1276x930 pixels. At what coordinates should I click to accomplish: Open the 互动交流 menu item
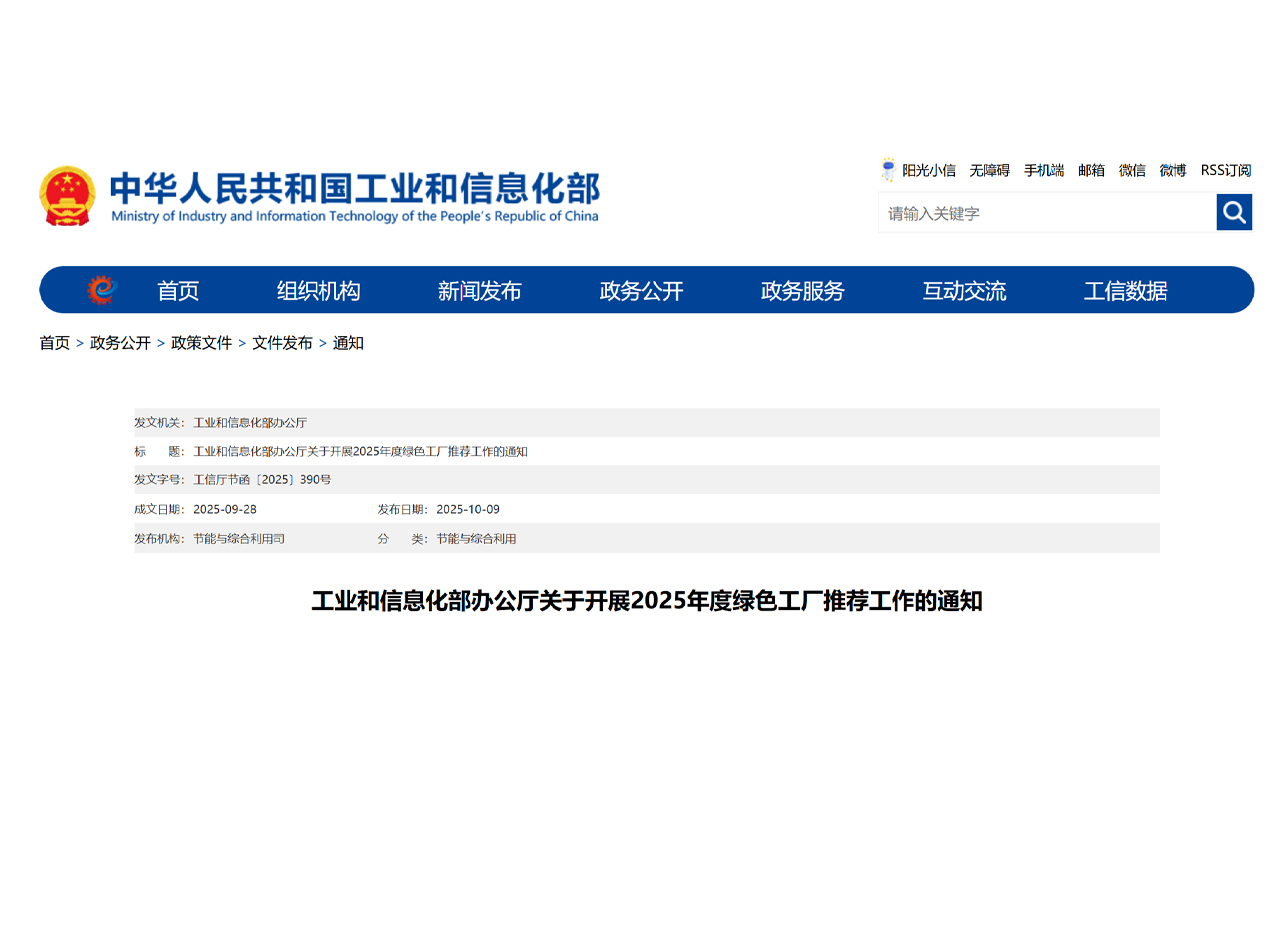click(x=964, y=291)
